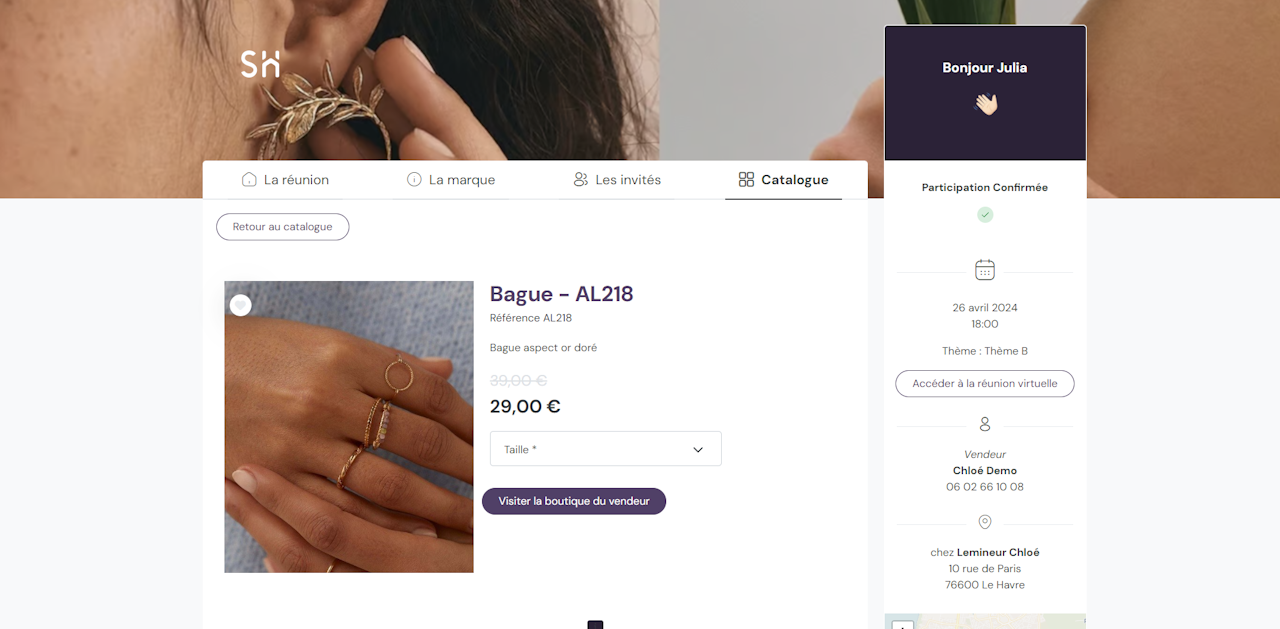
Task: Click Retour au catalogue button
Action: [282, 227]
